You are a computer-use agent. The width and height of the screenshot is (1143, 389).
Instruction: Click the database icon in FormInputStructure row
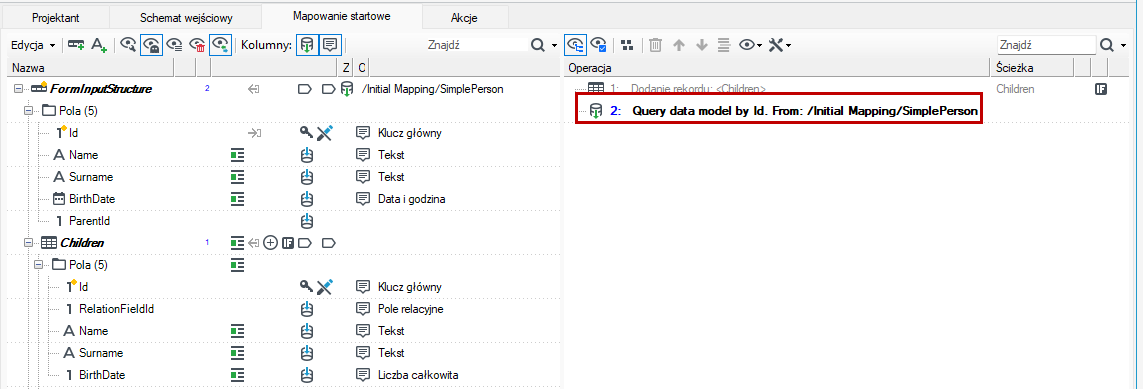(348, 89)
